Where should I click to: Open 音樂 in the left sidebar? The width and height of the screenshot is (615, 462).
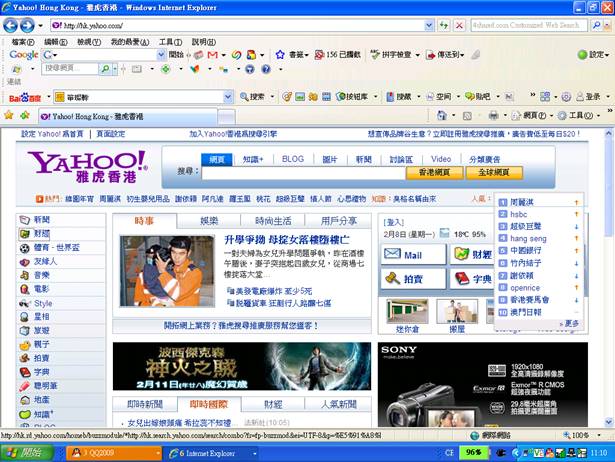click(42, 275)
